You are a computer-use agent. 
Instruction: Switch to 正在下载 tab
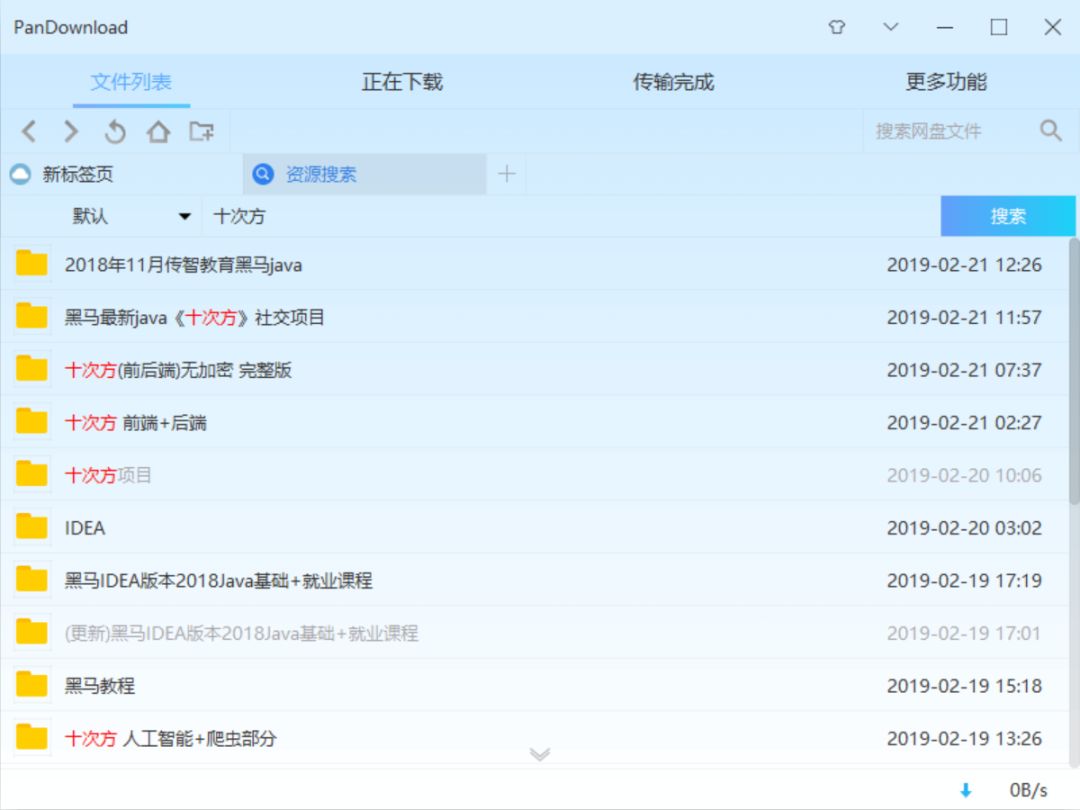point(402,82)
